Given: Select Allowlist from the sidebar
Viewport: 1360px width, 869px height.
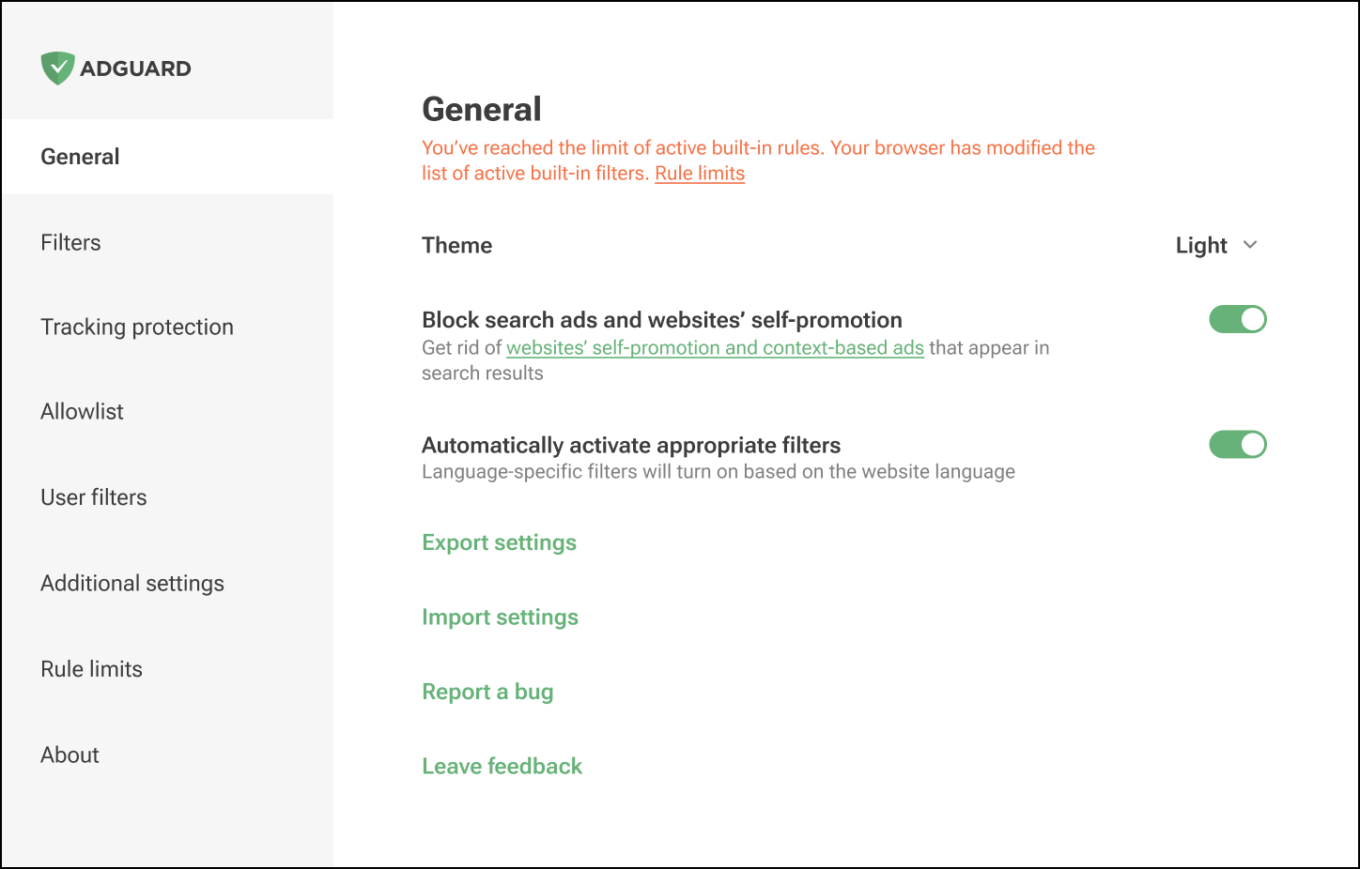Looking at the screenshot, I should [82, 412].
